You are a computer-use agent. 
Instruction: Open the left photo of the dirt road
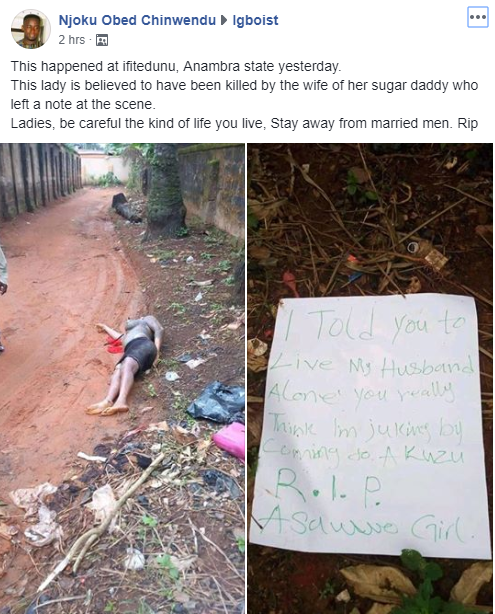click(x=122, y=378)
